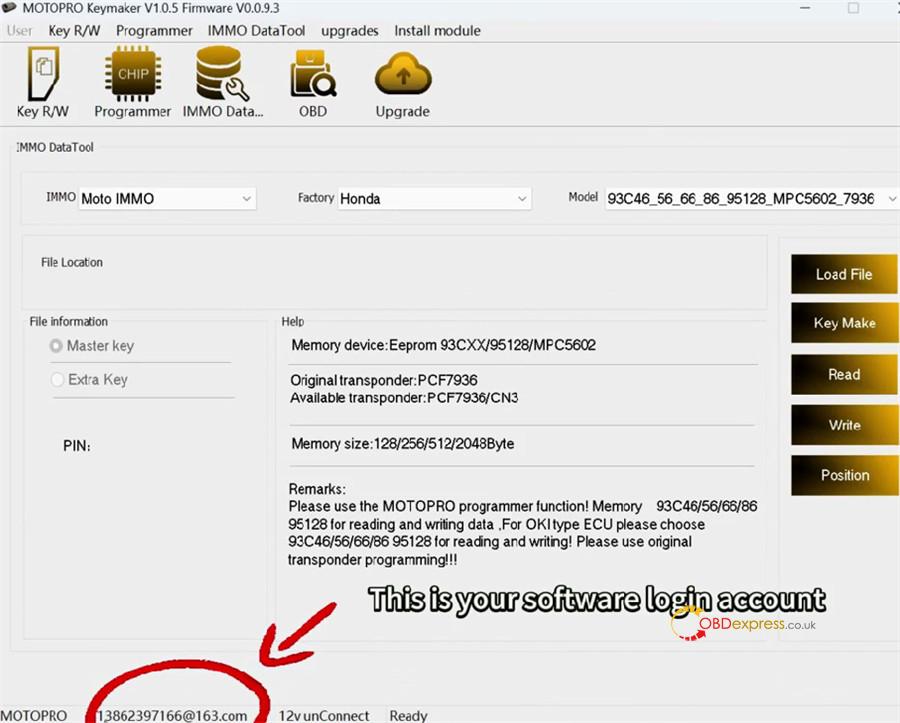This screenshot has height=723, width=900.
Task: Select the Master key radio button
Action: pos(56,346)
